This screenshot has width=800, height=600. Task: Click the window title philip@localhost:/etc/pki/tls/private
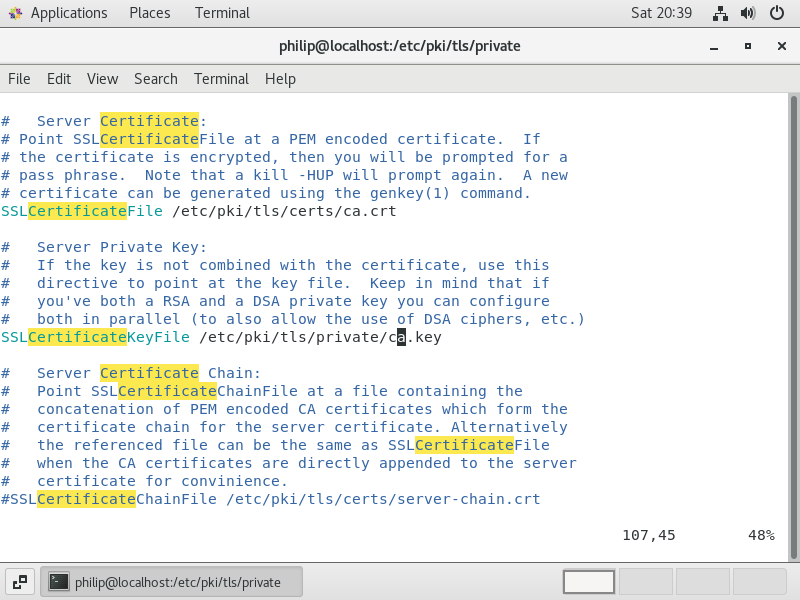pos(399,46)
